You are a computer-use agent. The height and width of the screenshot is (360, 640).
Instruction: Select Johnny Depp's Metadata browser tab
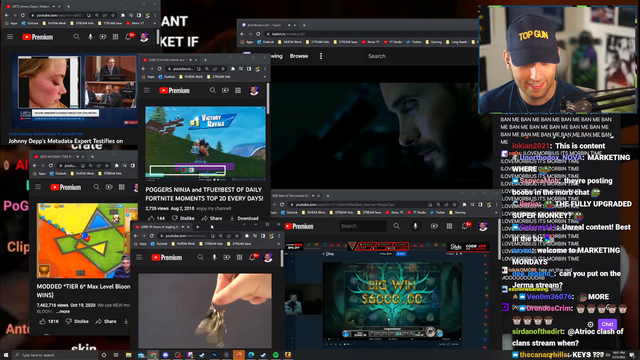coord(33,7)
